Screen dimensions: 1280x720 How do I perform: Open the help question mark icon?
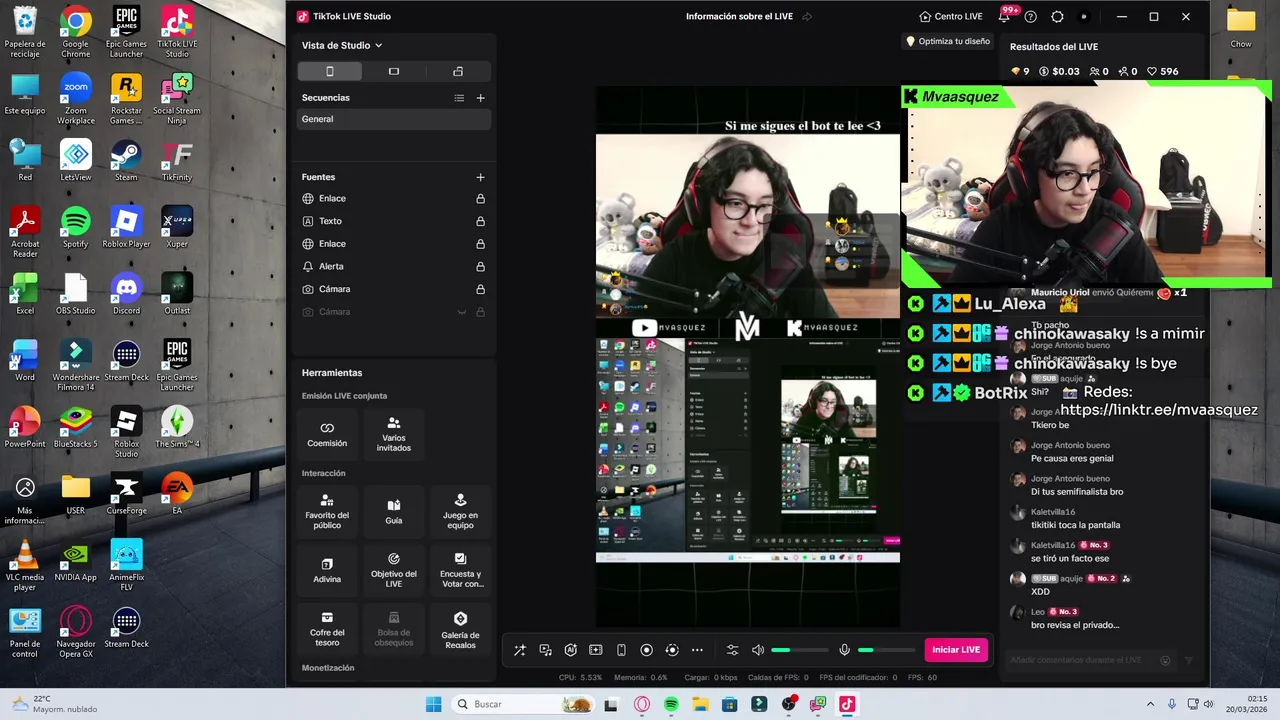pos(1031,17)
